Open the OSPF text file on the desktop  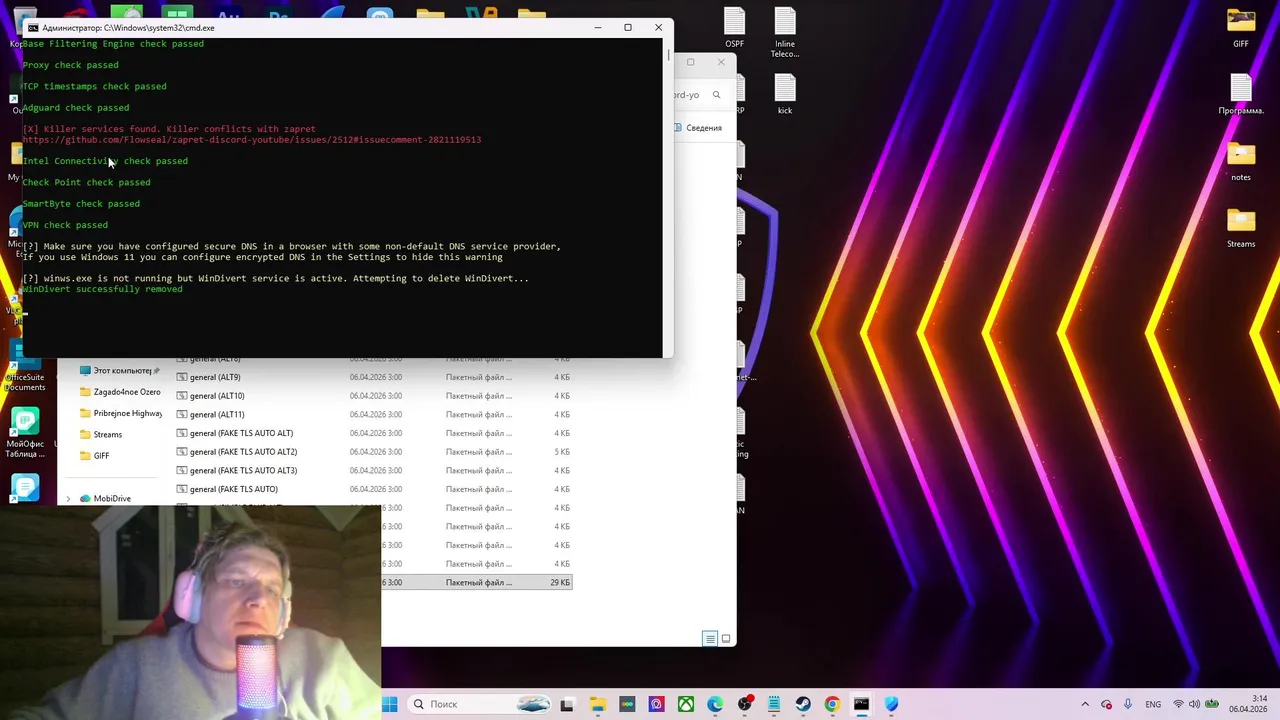click(735, 28)
